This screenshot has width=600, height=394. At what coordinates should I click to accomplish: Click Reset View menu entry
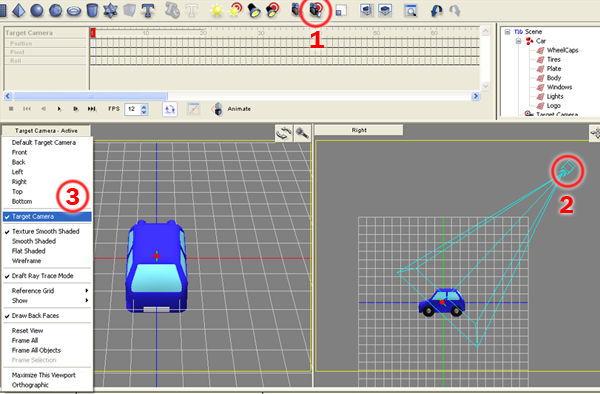[x=47, y=331]
